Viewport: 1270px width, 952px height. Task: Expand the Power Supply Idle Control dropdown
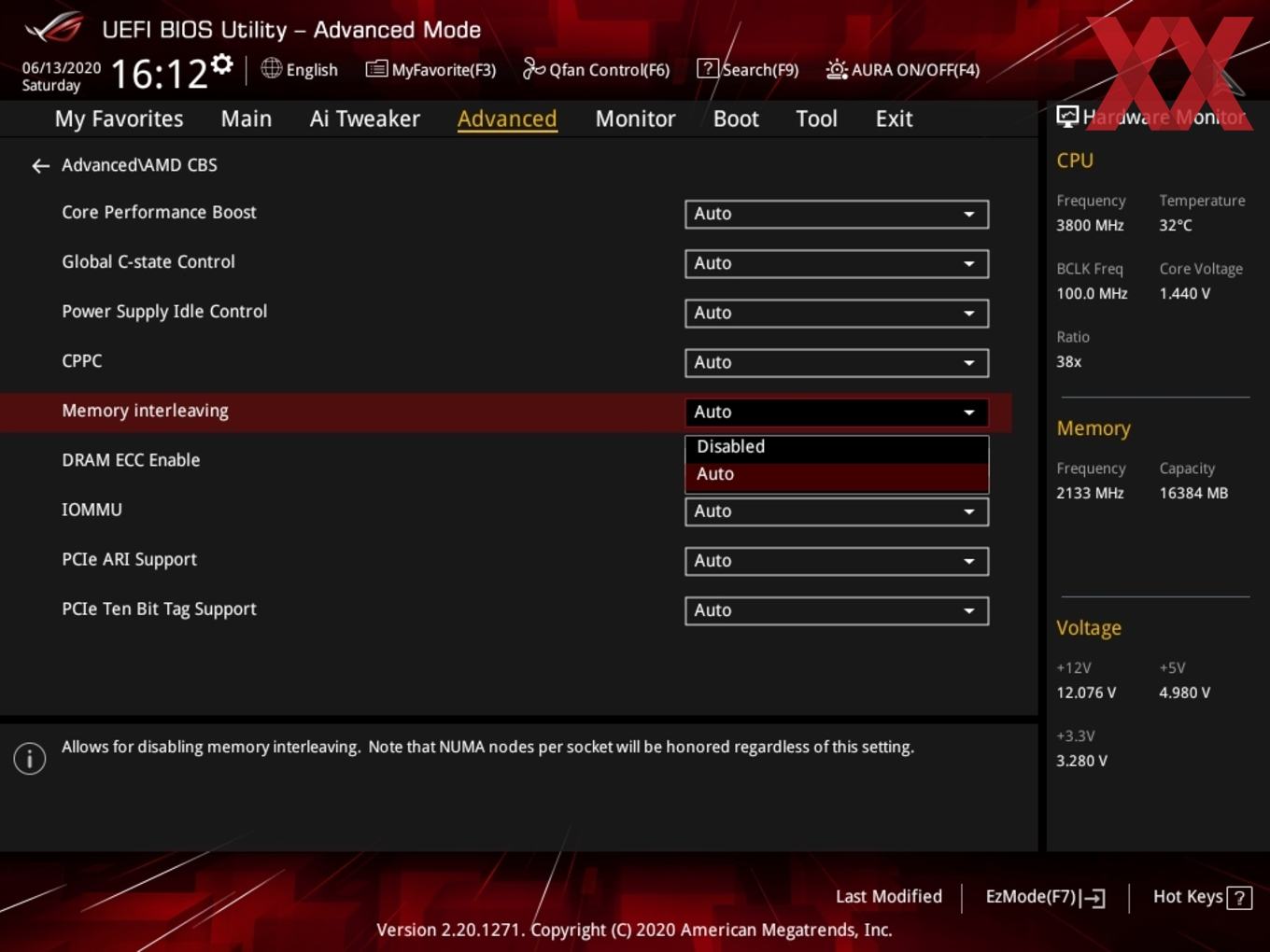click(837, 313)
